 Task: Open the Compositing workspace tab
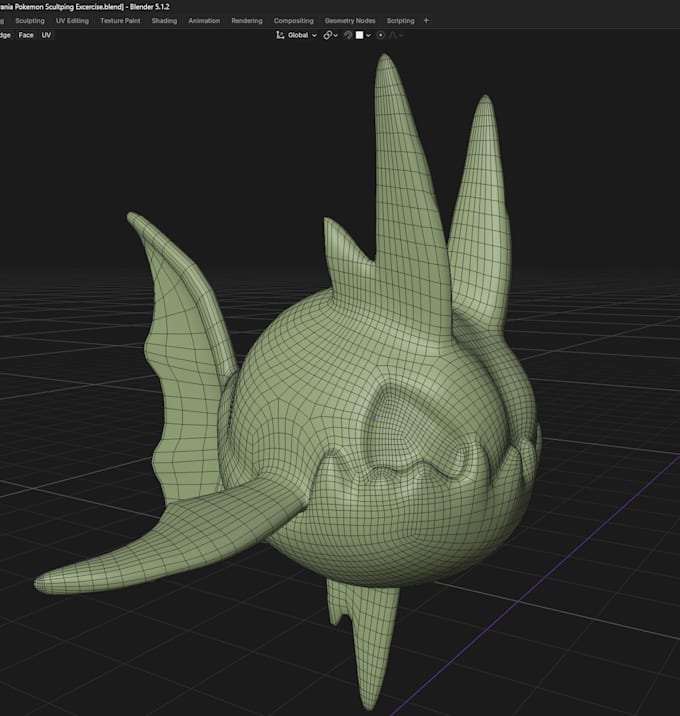click(x=293, y=21)
